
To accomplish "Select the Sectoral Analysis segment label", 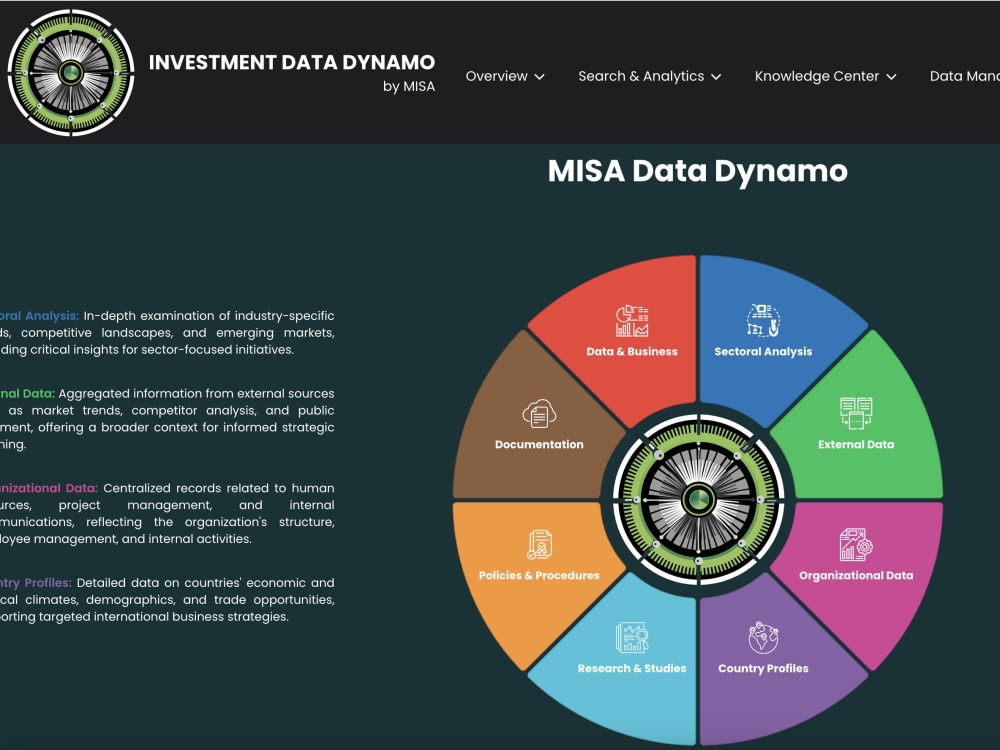I will tap(763, 351).
